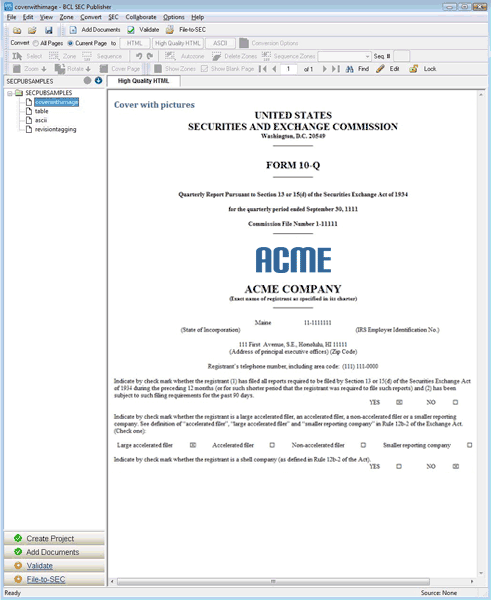The image size is (491, 600).
Task: Select the table document in tree
Action: pyautogui.click(x=41, y=111)
